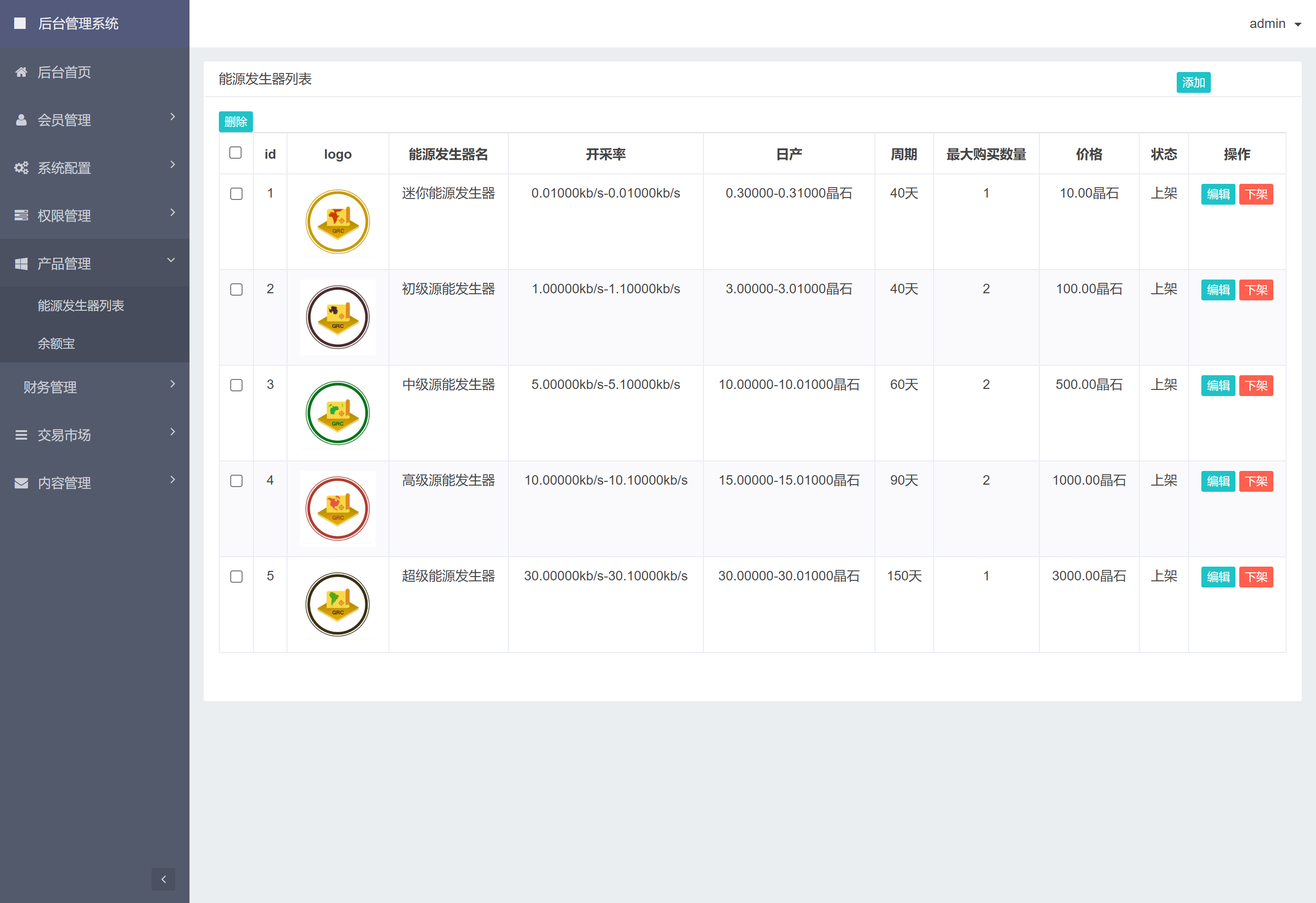Edit the 中级源能发生器 row

tap(1218, 386)
